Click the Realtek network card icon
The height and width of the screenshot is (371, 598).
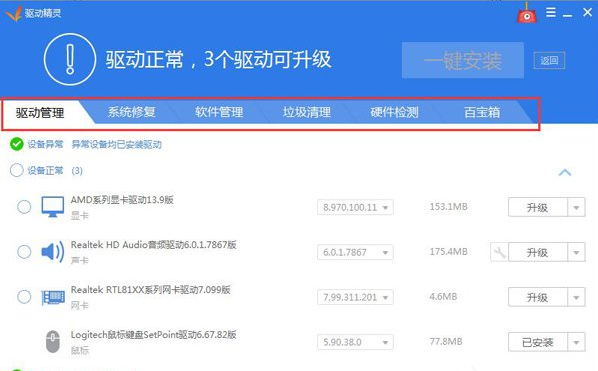pos(53,297)
